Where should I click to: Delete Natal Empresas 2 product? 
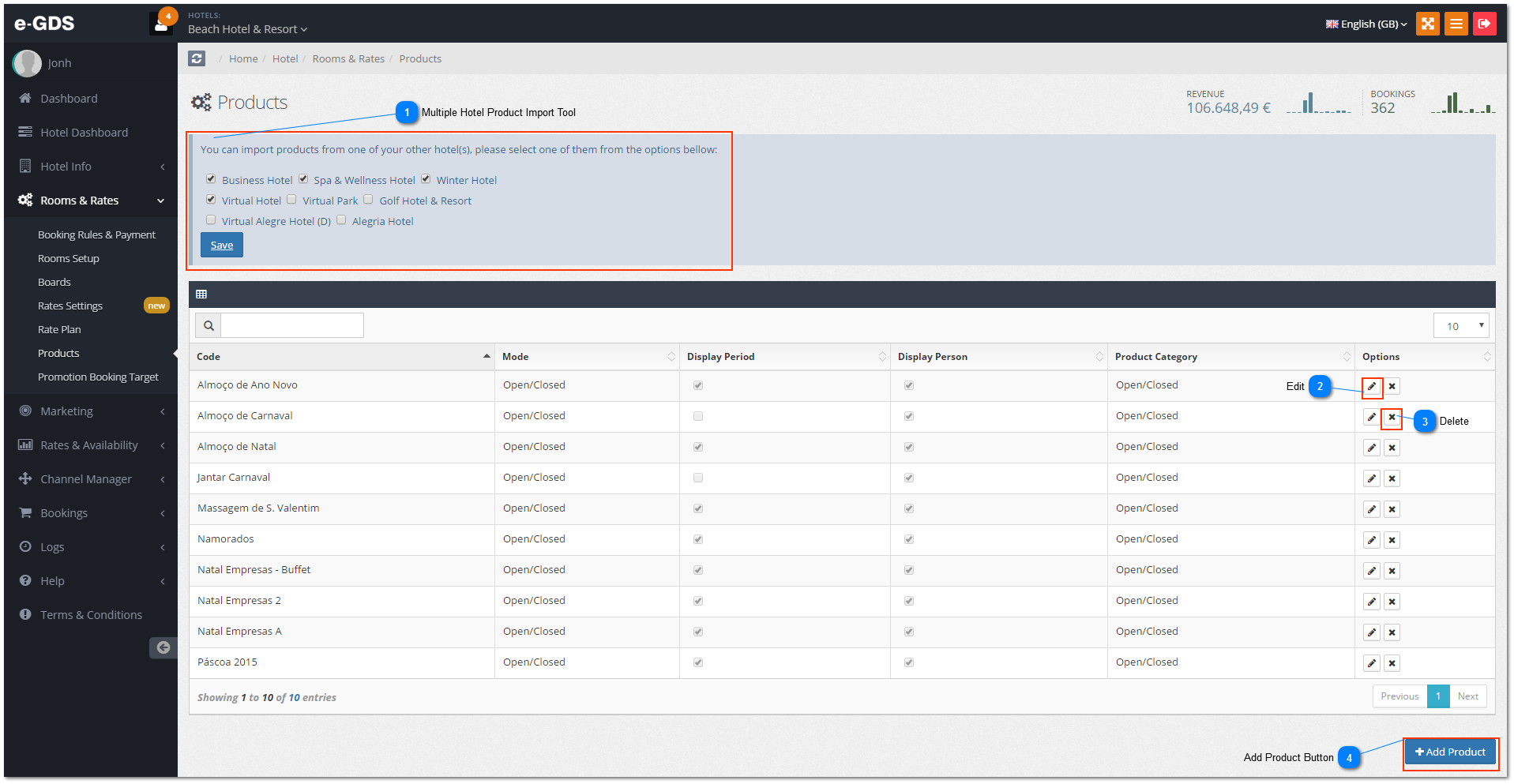(x=1392, y=602)
